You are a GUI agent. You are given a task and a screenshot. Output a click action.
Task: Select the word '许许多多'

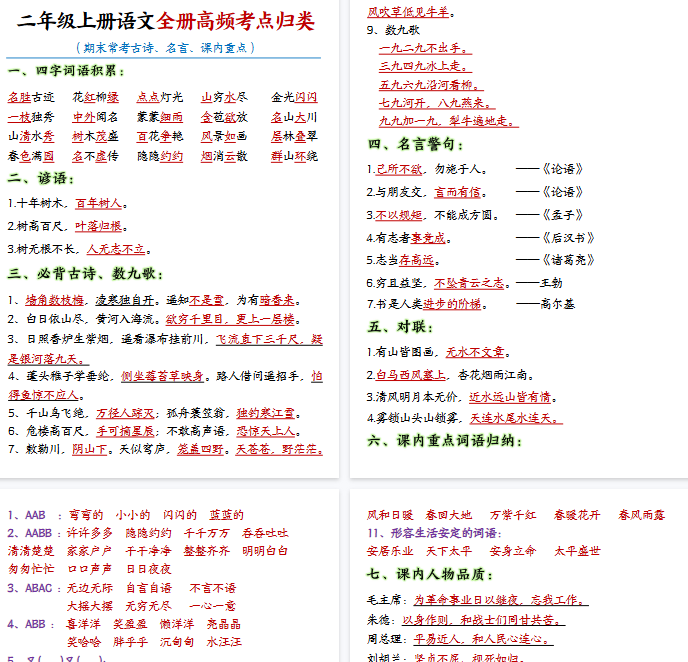(90, 533)
